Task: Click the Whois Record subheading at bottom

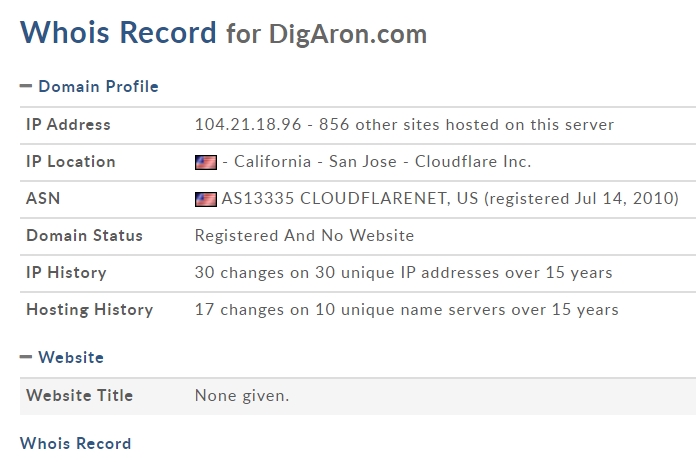Action: 75,443
